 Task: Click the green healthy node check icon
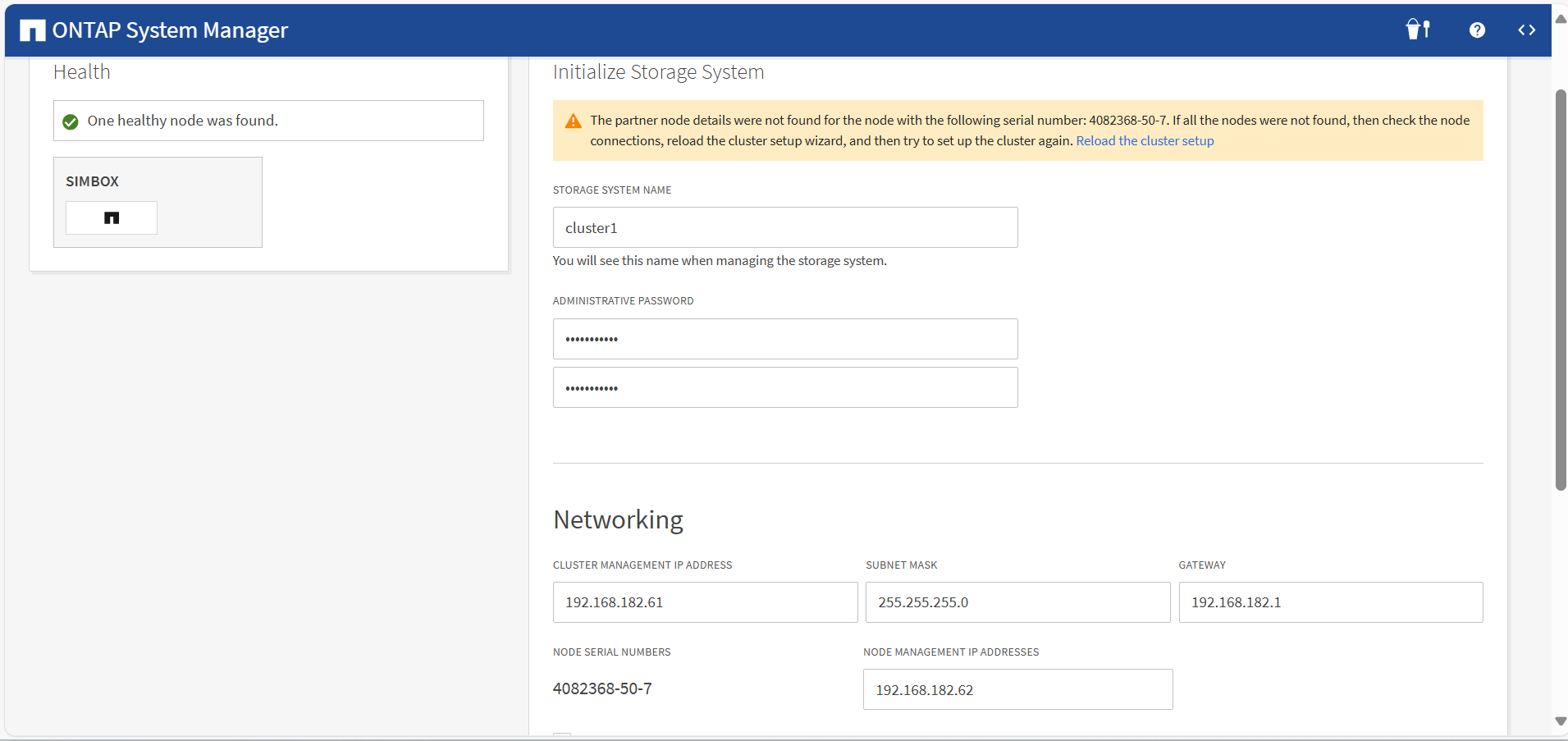click(71, 121)
